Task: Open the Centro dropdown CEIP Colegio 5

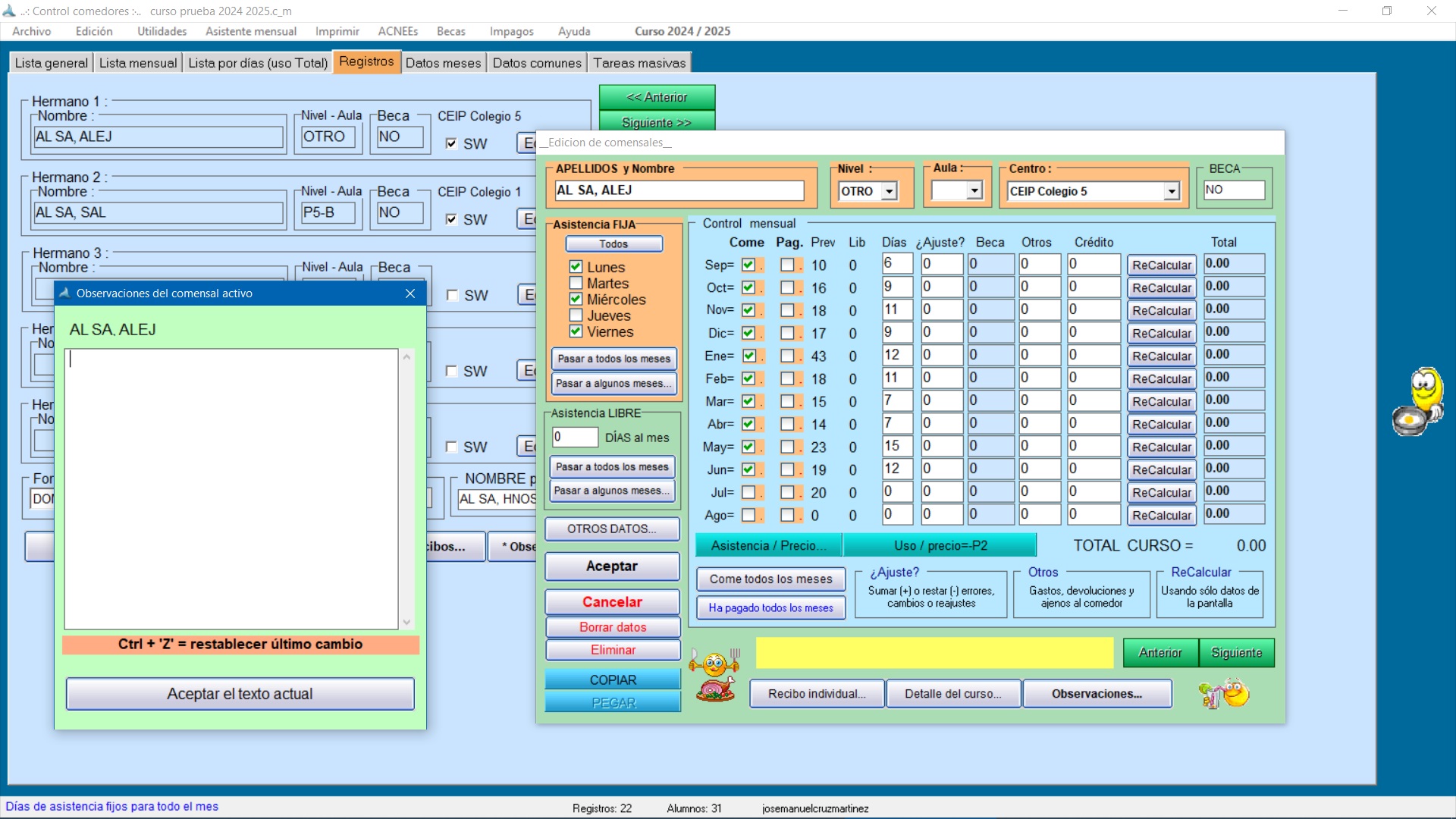Action: point(1172,191)
